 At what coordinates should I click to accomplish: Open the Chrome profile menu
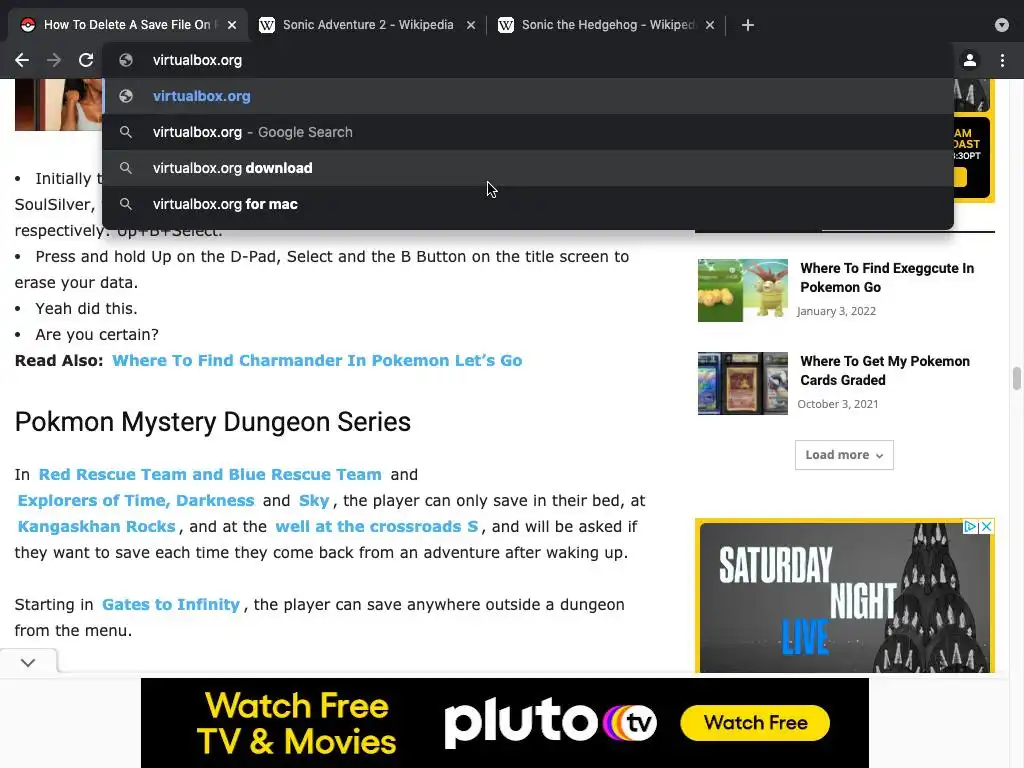click(x=970, y=60)
